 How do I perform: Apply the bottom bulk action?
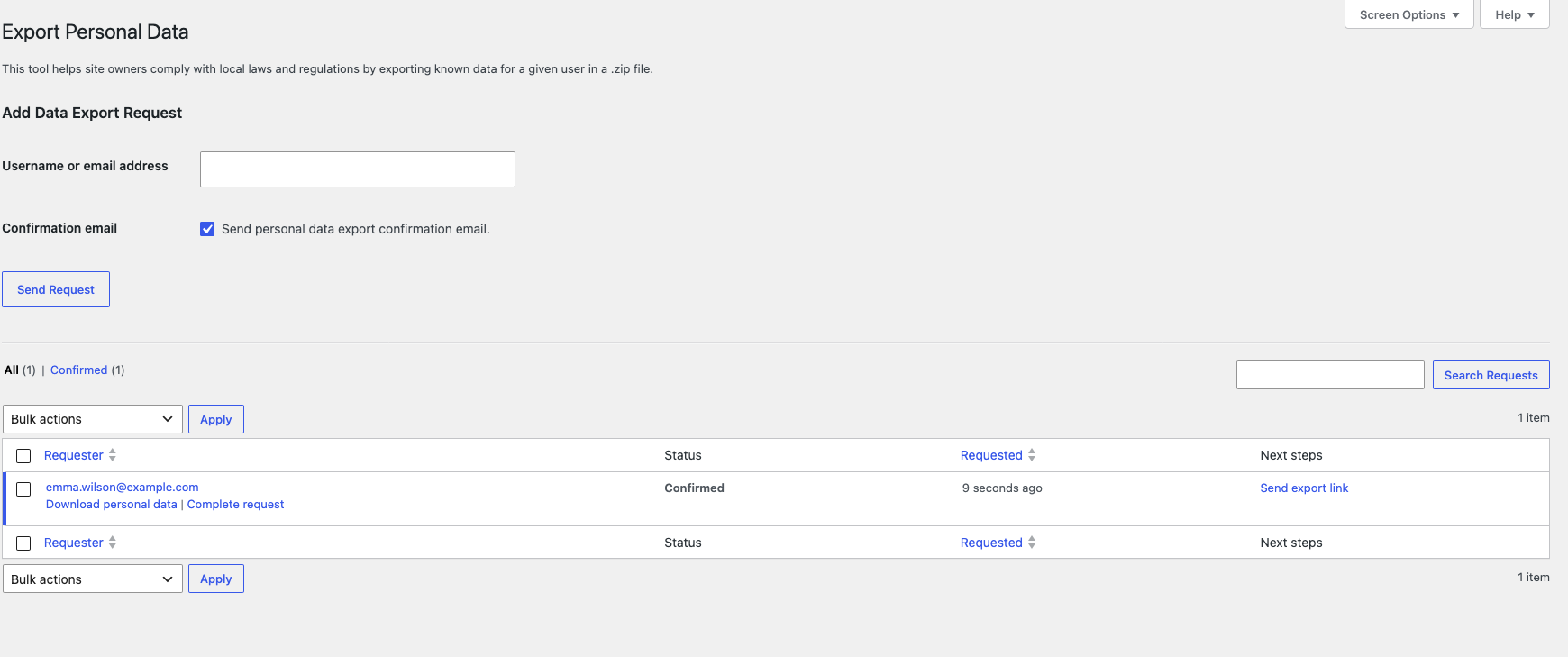tap(216, 579)
